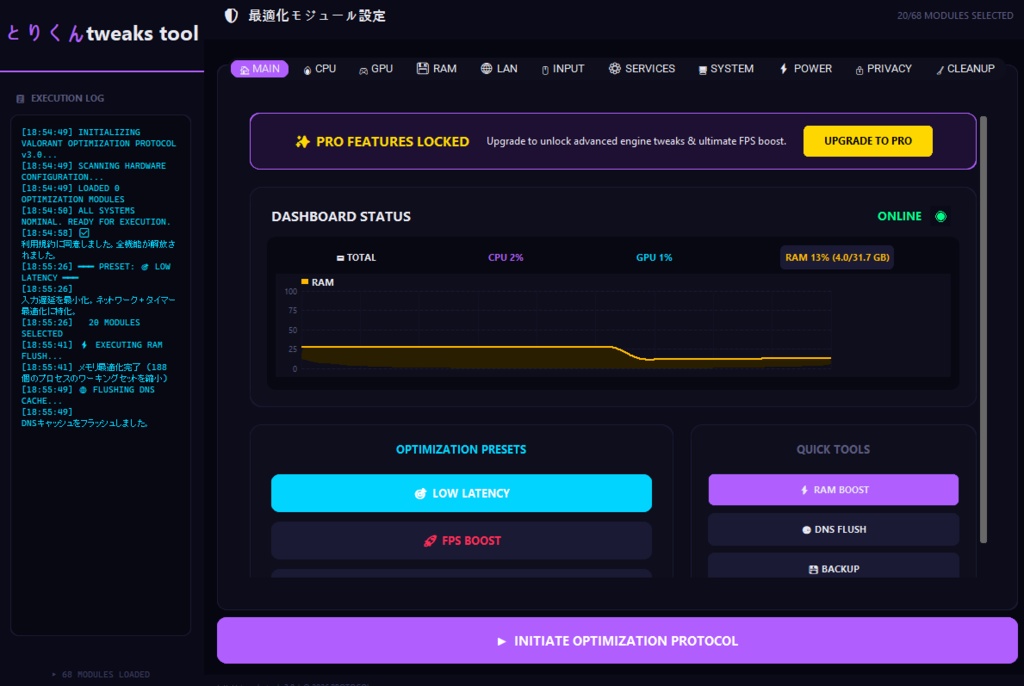
Task: Click the RAM usage line chart
Action: click(566, 331)
